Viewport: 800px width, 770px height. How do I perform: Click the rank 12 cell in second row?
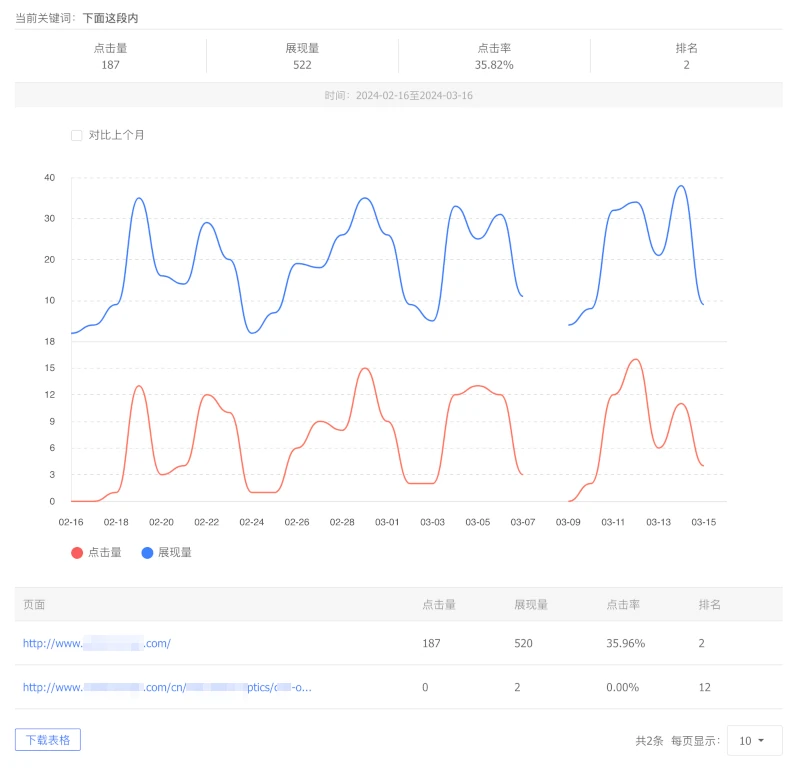click(x=705, y=687)
